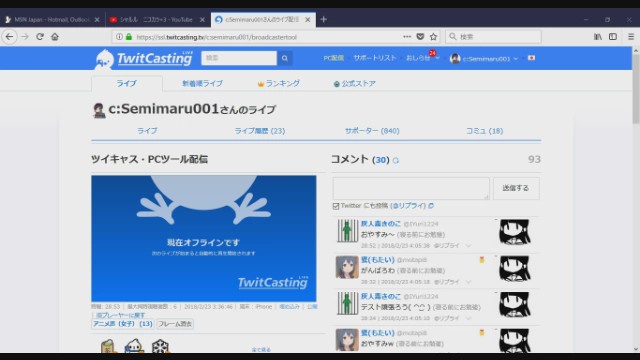
Task: Open the ランキング tab
Action: click(x=278, y=83)
